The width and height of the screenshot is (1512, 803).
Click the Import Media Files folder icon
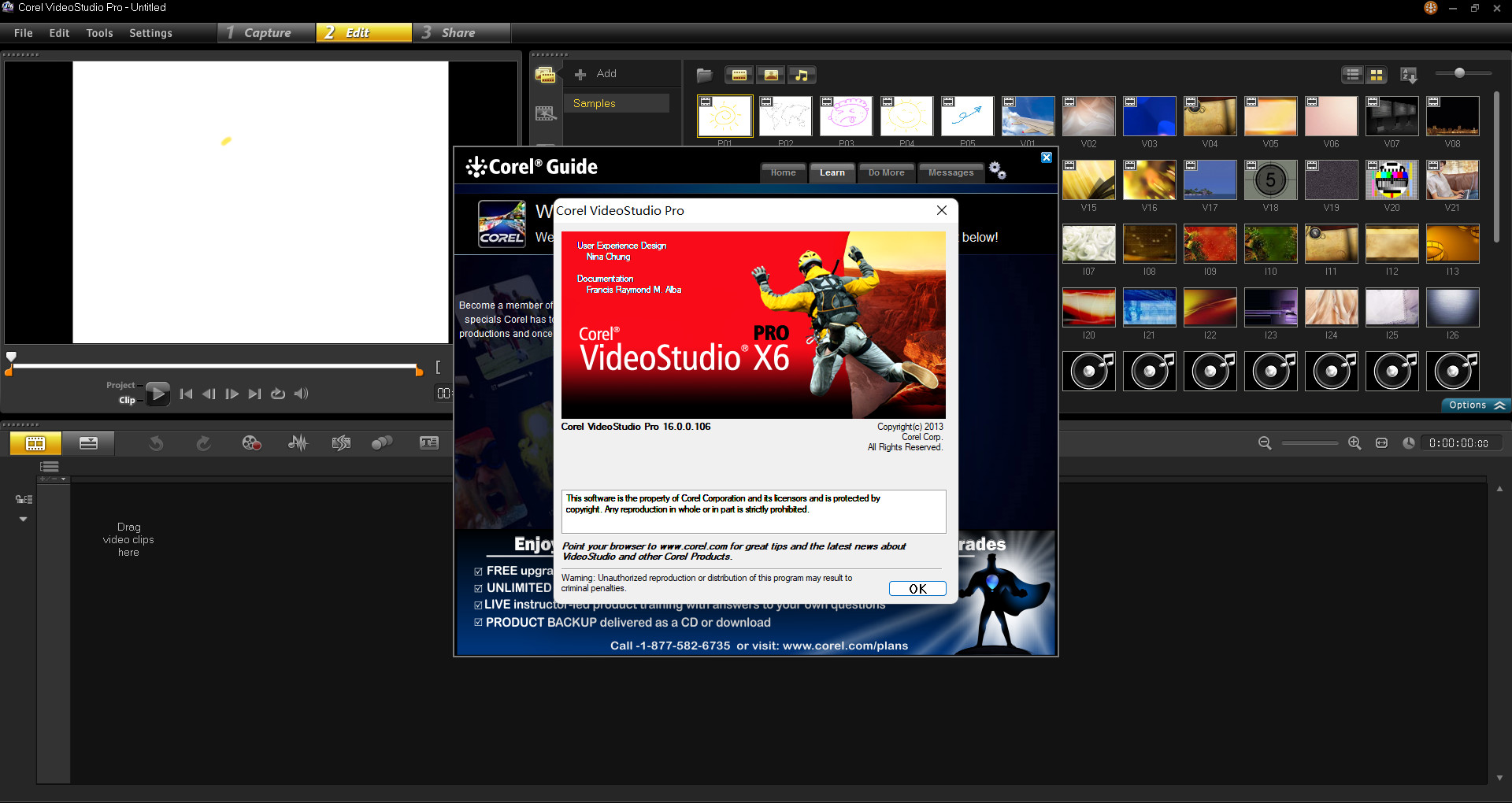point(705,75)
